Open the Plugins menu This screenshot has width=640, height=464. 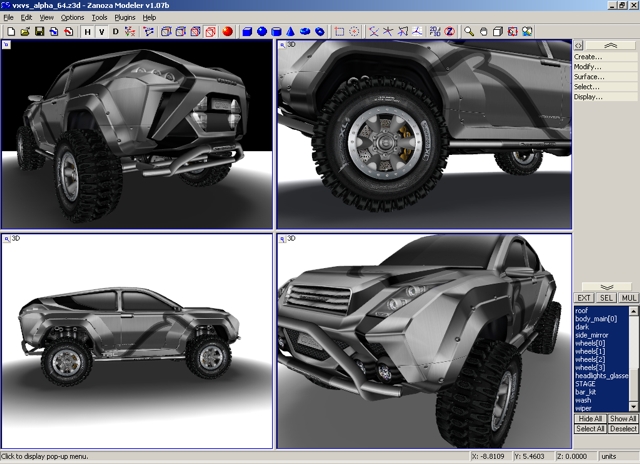[x=125, y=18]
